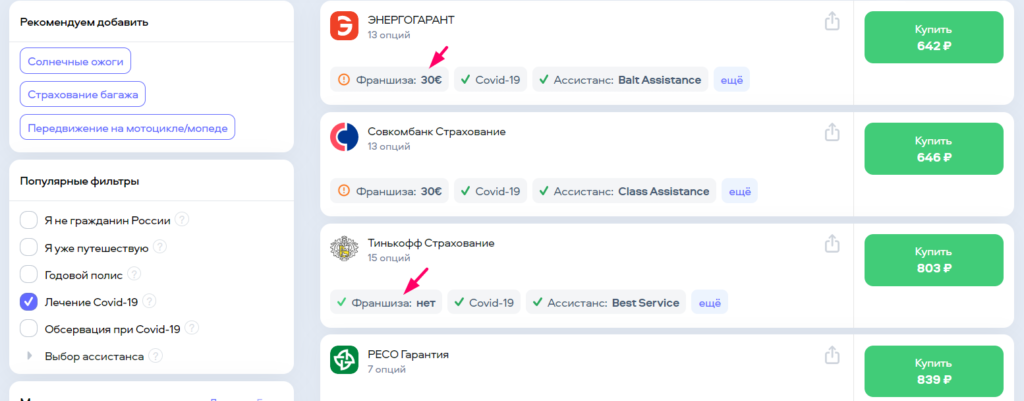This screenshot has width=1024, height=401.
Task: Click share icon for Тинькофф Страхование
Action: point(831,243)
